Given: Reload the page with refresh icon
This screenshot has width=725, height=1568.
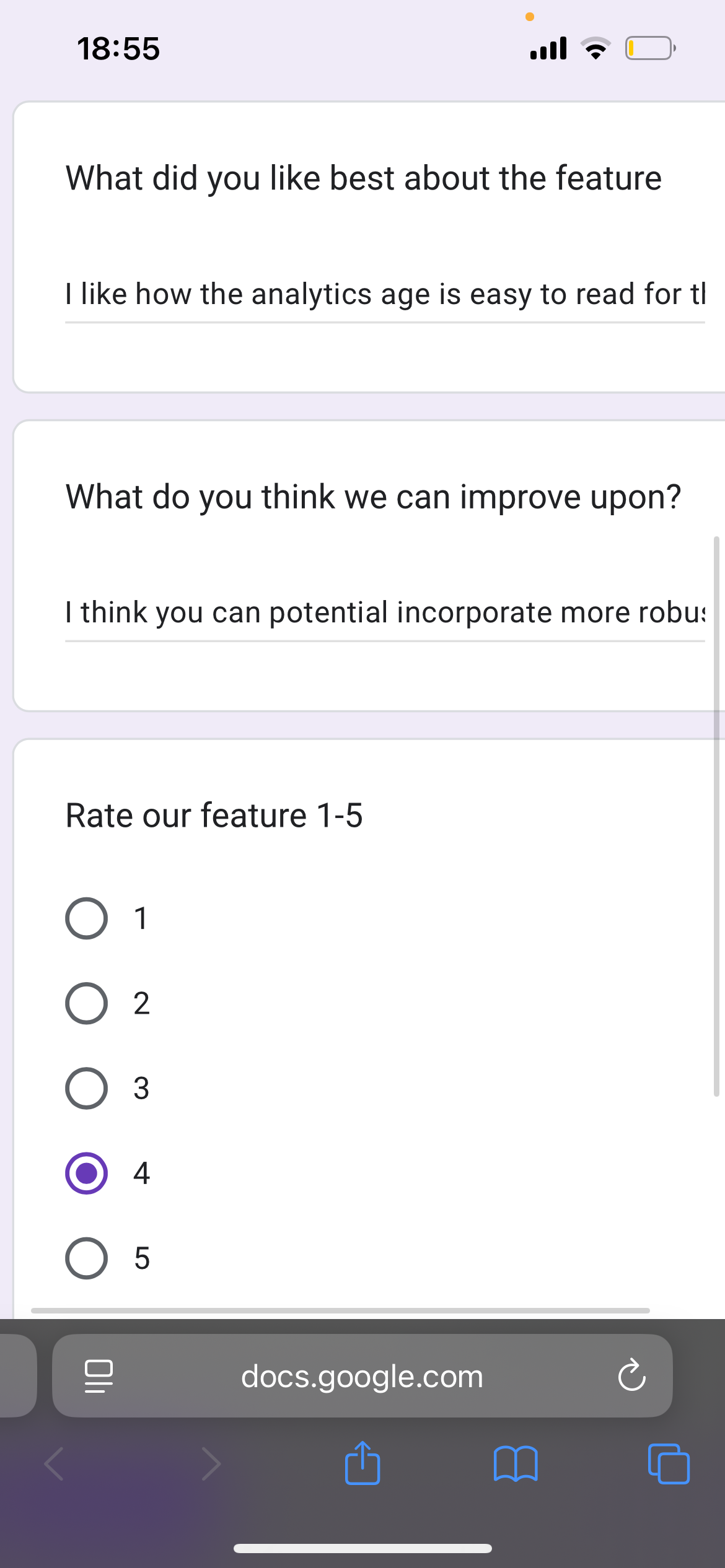Looking at the screenshot, I should point(632,1375).
